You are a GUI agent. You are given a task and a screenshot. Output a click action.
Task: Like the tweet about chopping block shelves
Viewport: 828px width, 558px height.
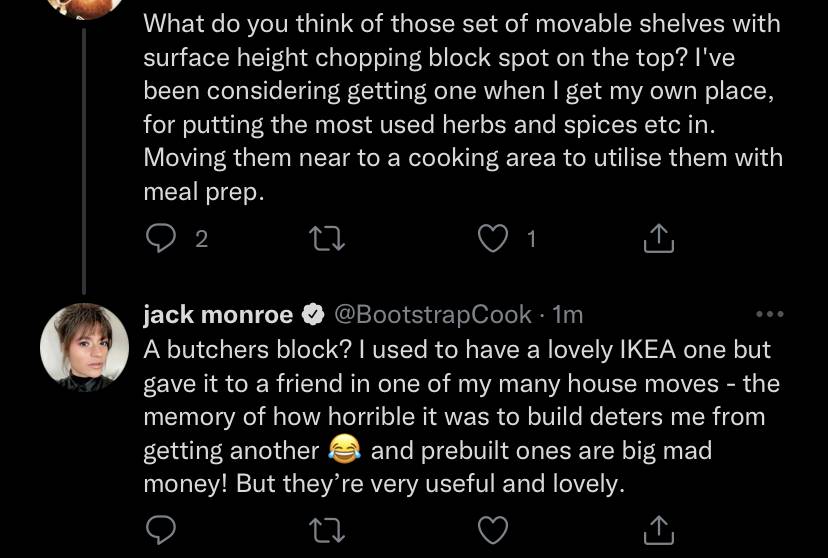point(493,239)
